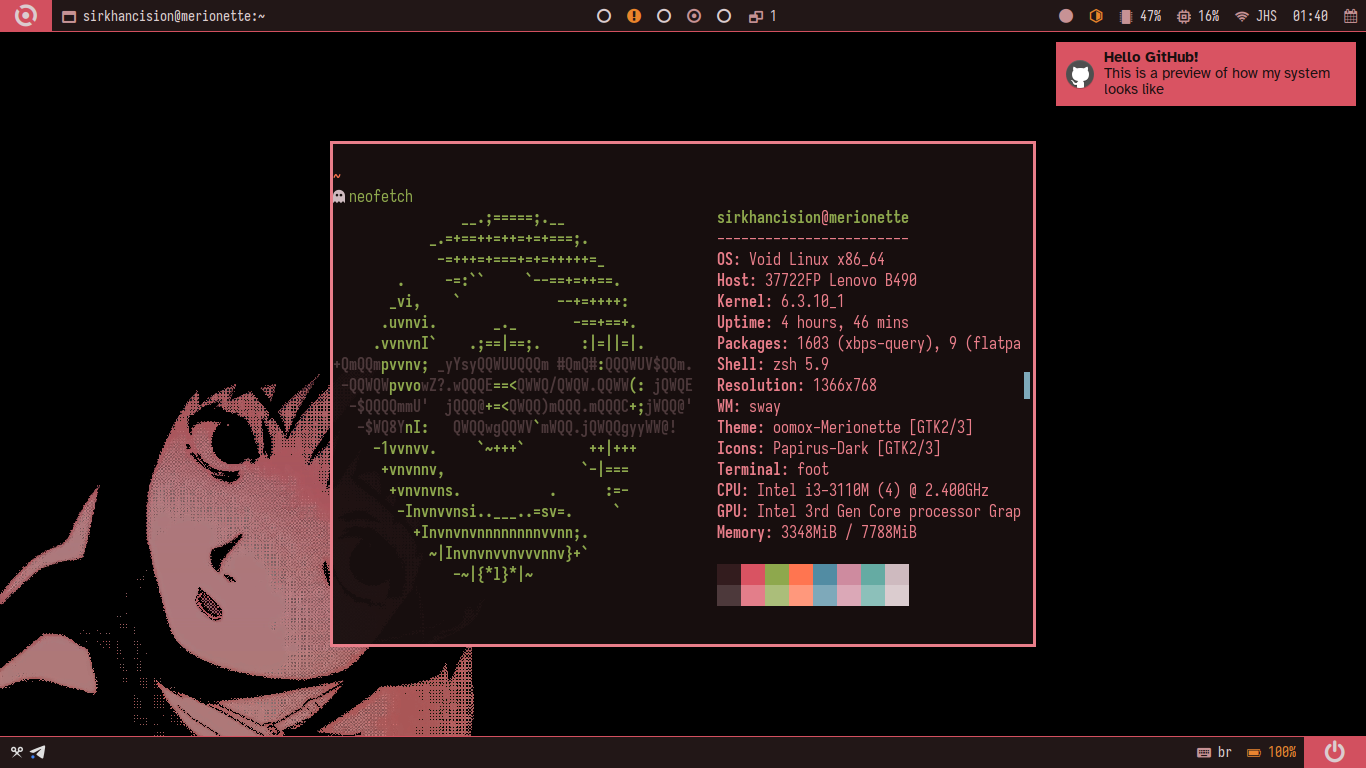Switch to the fifth workspace circle
1366x768 pixels.
(x=724, y=16)
